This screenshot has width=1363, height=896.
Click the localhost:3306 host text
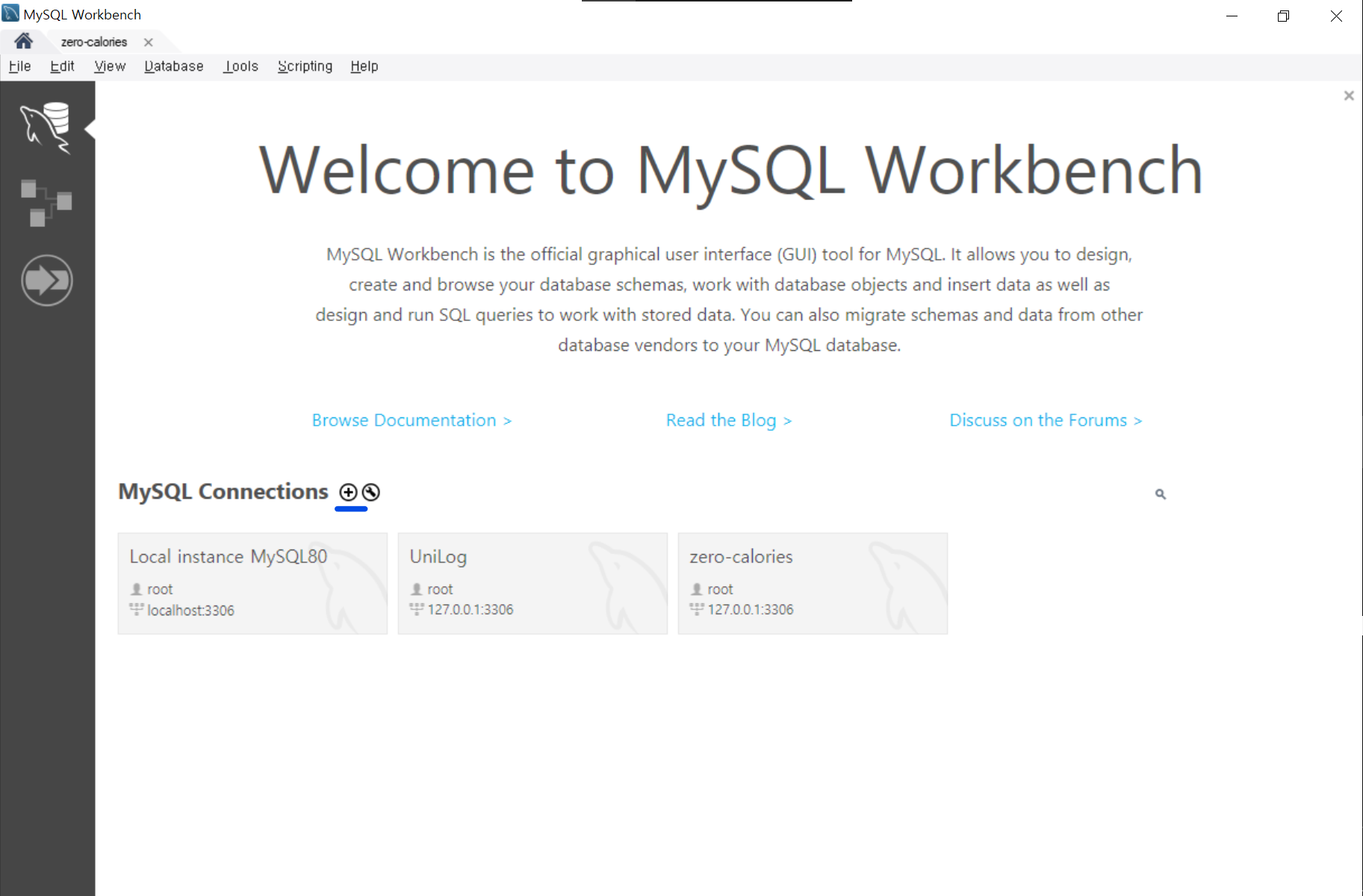click(190, 610)
